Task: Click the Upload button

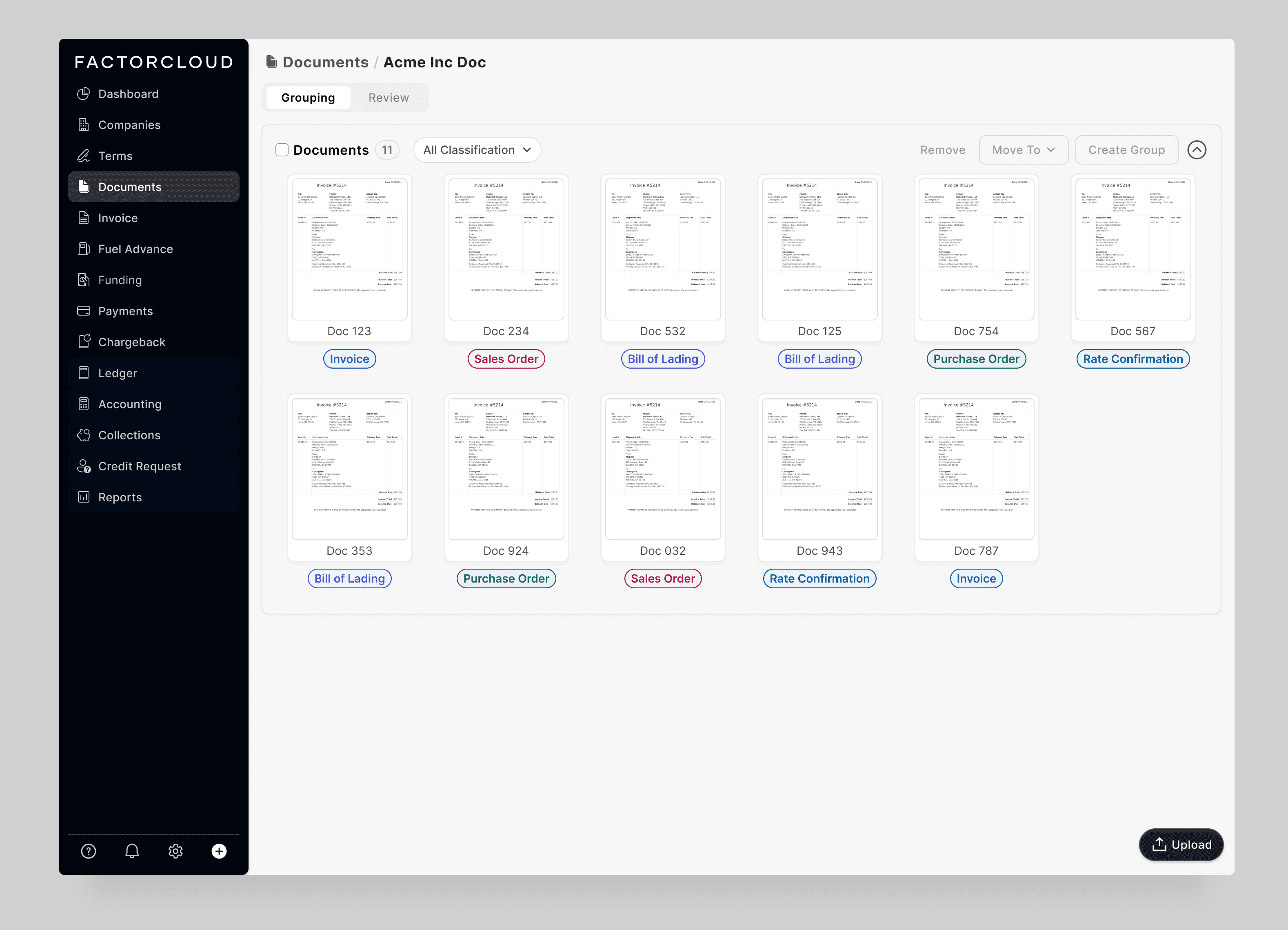Action: pyautogui.click(x=1181, y=844)
